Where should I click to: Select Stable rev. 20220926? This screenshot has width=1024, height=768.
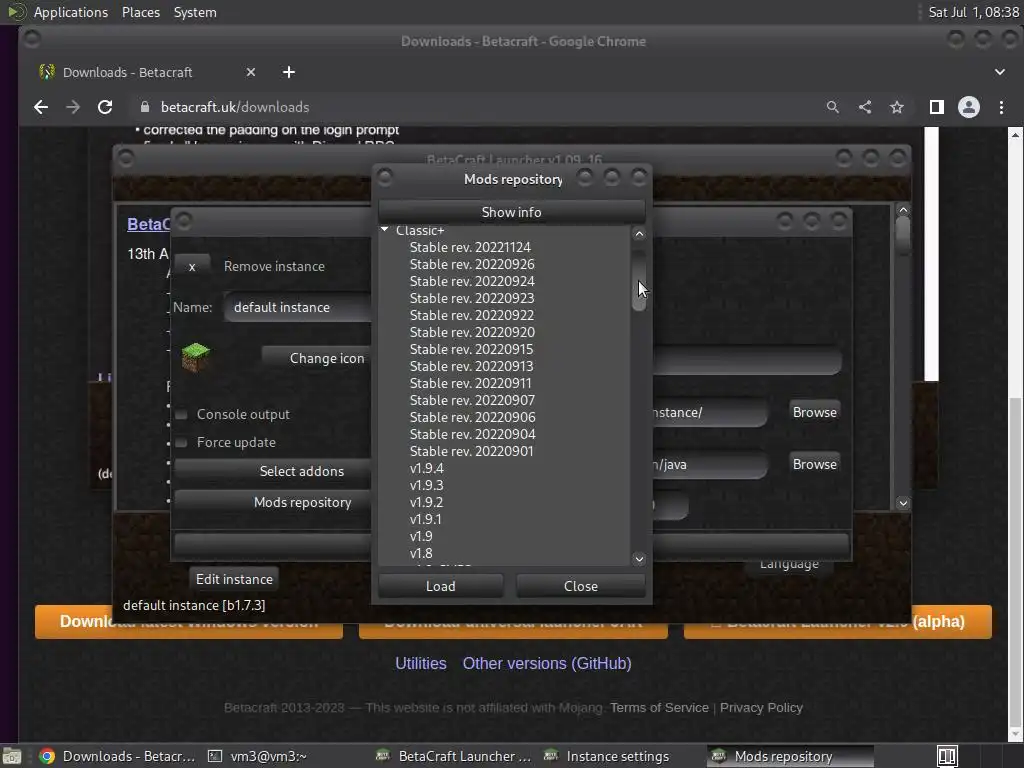pyautogui.click(x=472, y=264)
